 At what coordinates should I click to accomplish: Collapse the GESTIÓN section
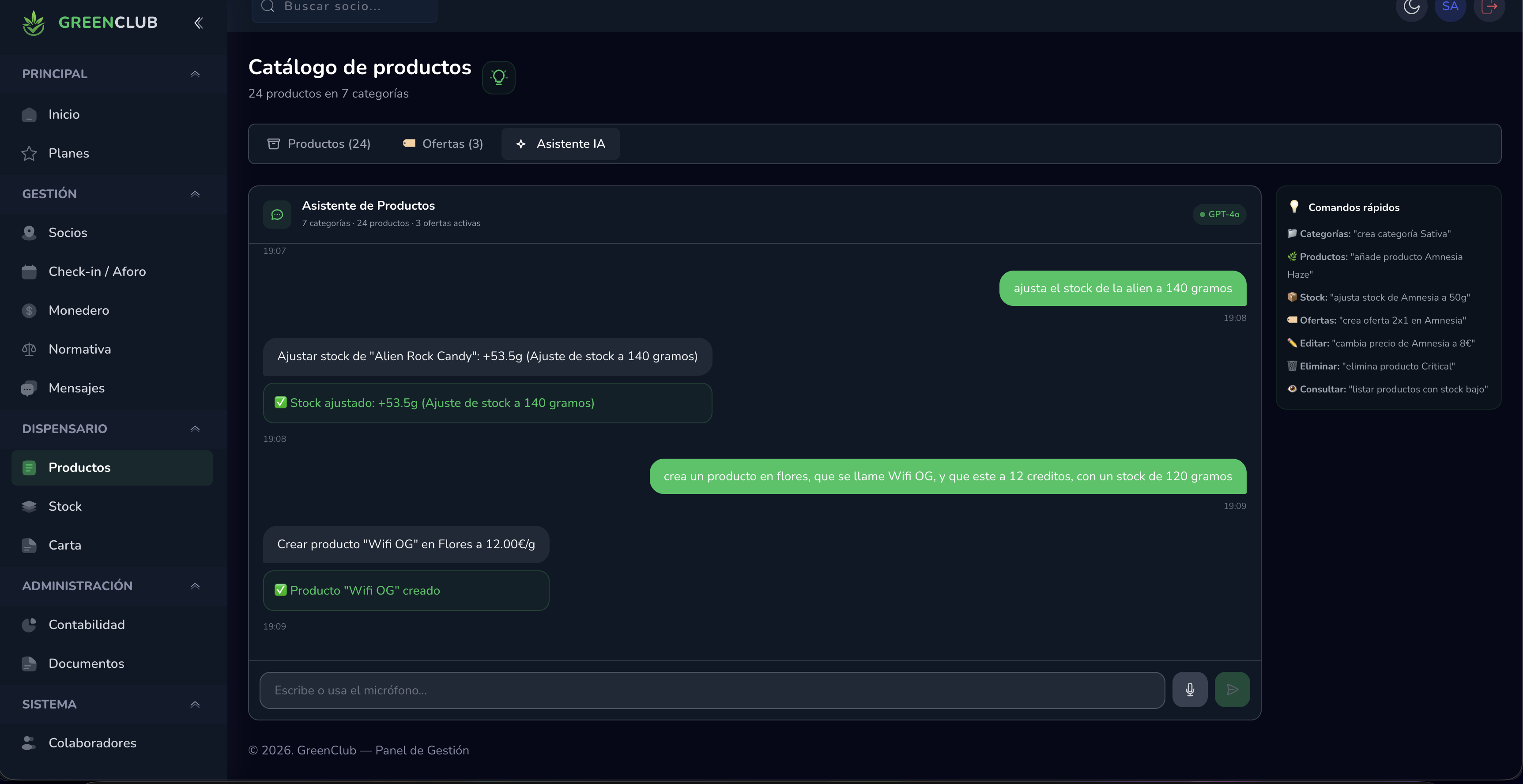coord(195,194)
